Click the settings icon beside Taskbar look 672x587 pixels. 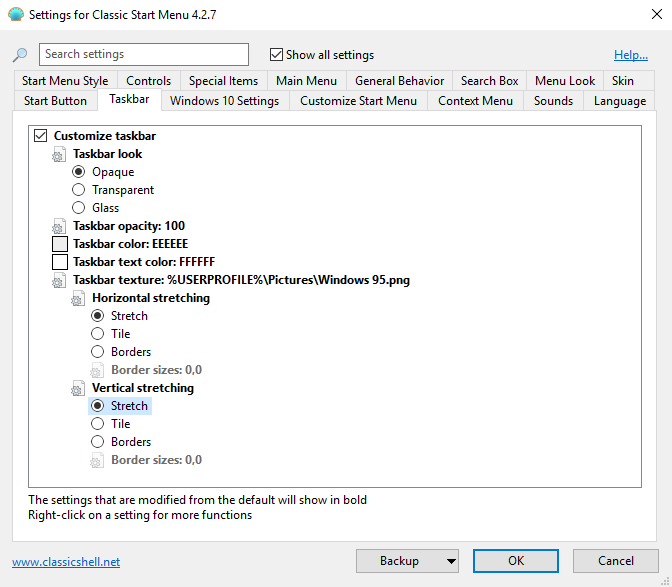click(59, 154)
